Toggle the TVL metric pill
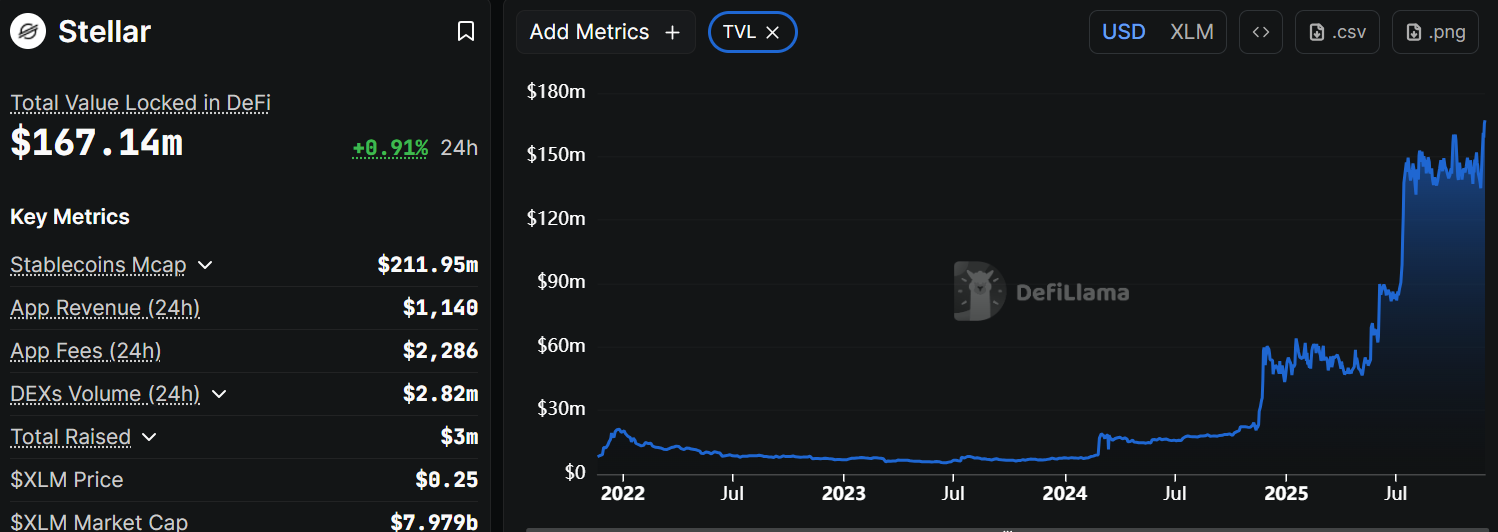 [x=740, y=32]
